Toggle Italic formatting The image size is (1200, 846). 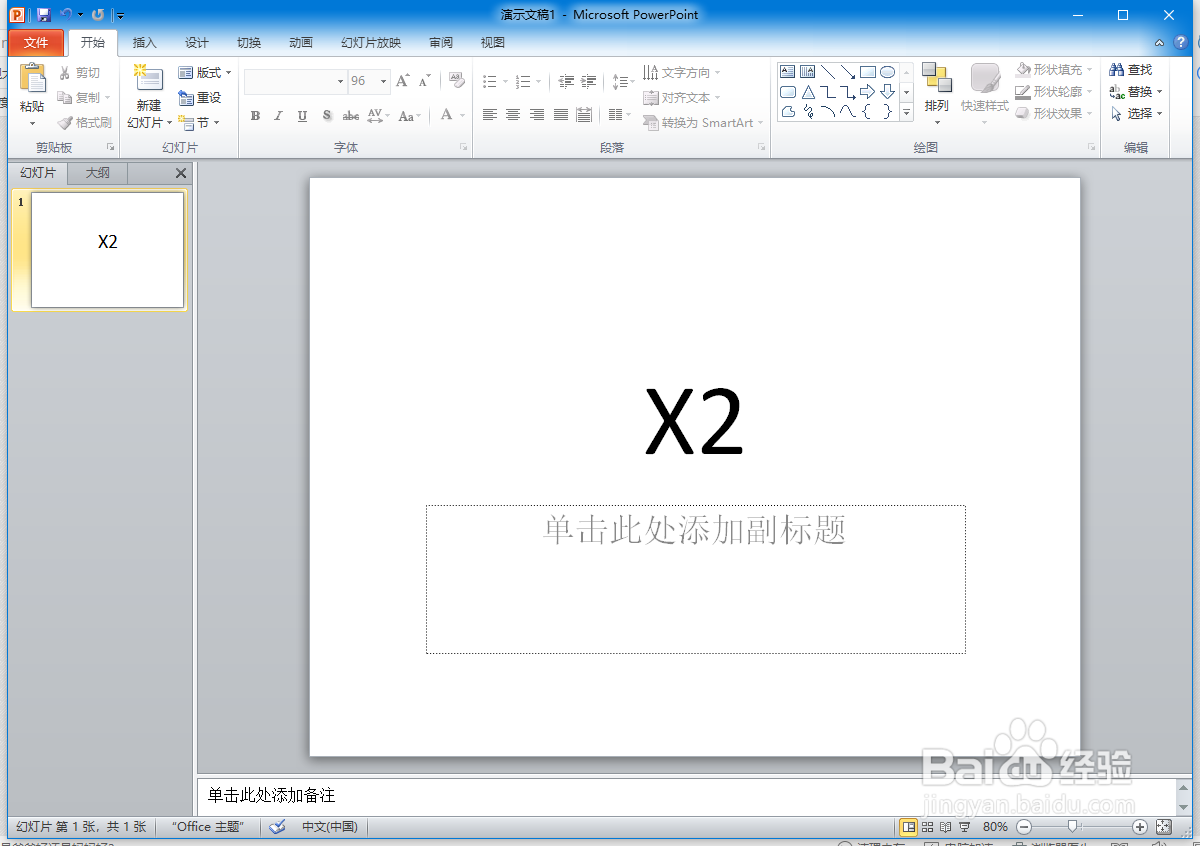[279, 116]
